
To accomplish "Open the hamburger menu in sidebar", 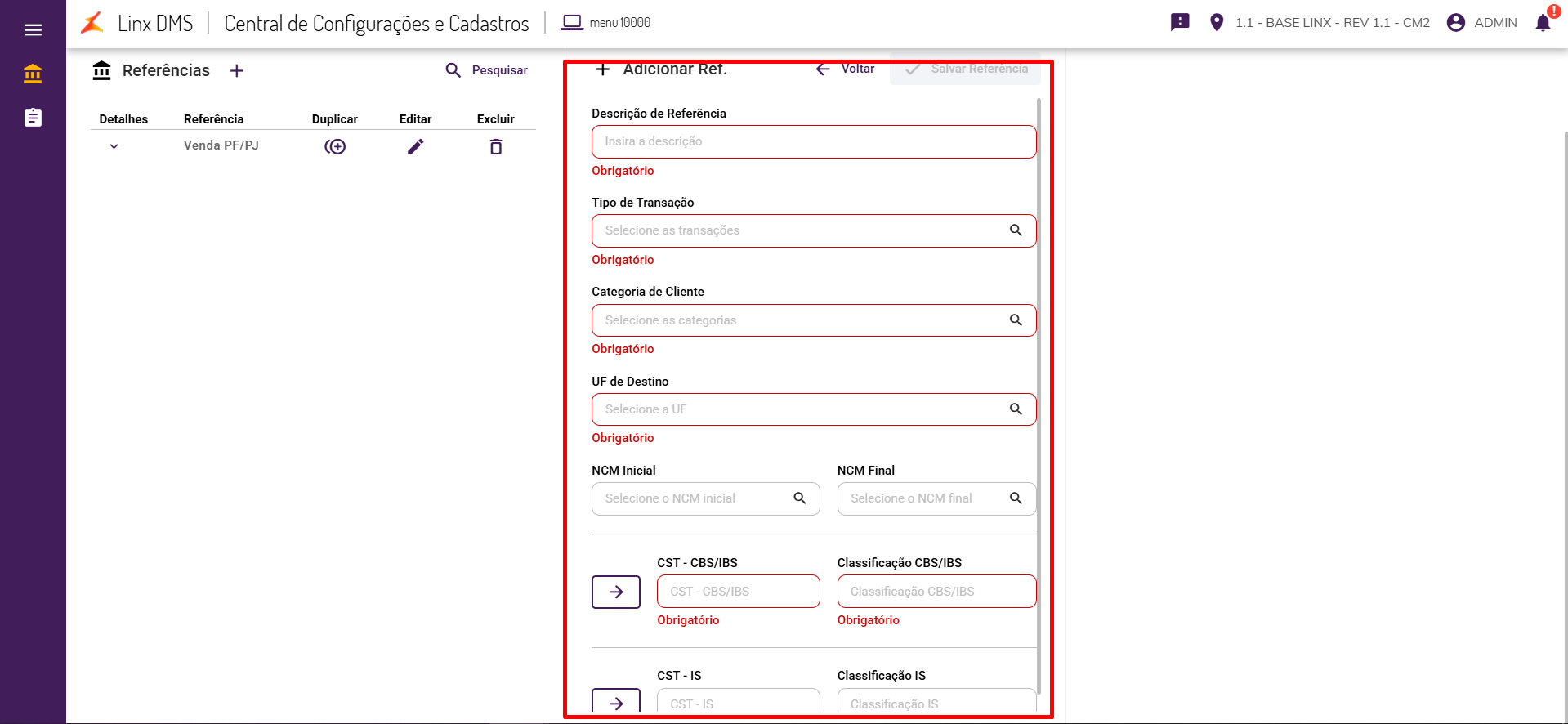I will (x=33, y=30).
